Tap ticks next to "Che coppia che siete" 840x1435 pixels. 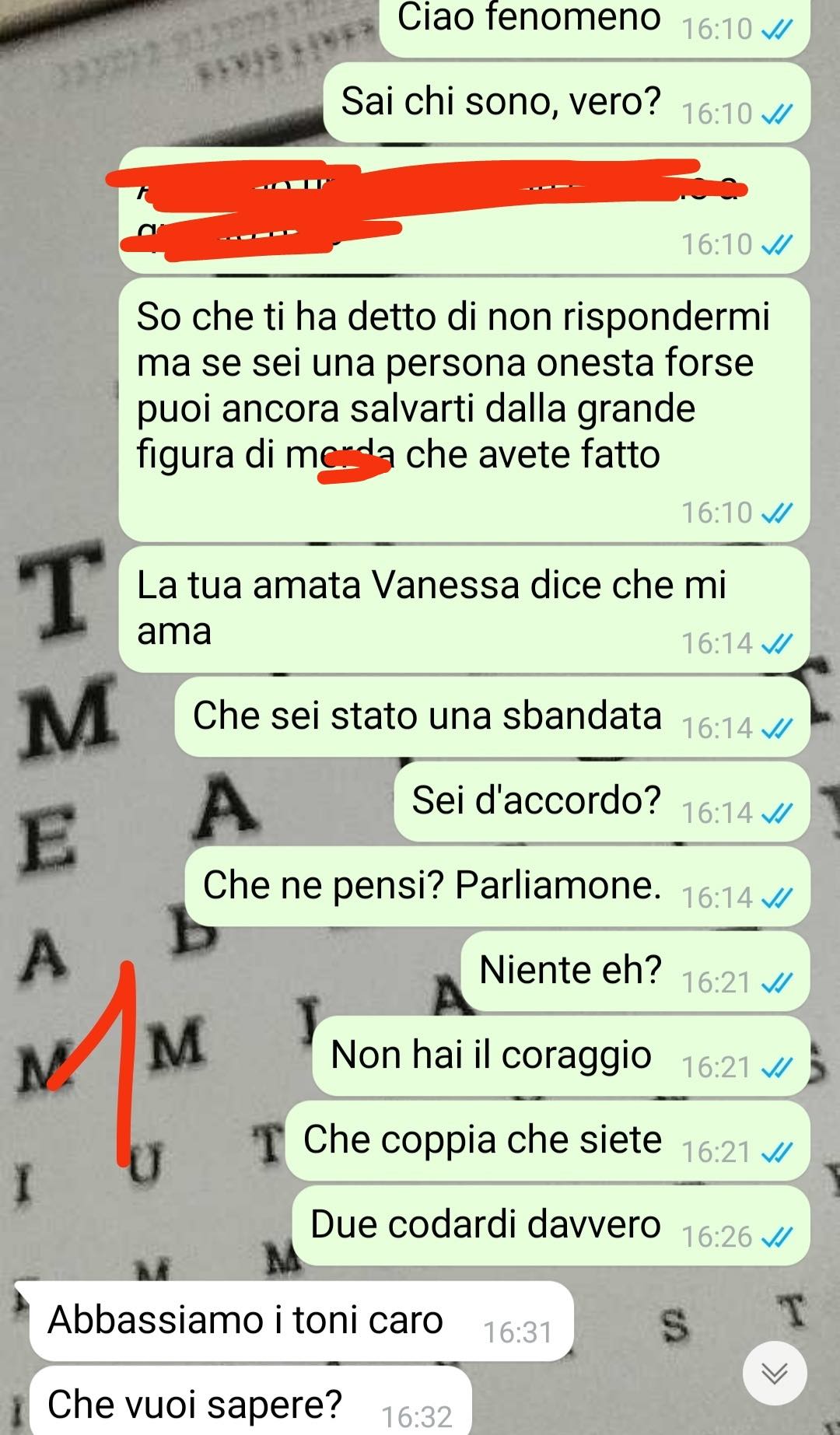[776, 1152]
